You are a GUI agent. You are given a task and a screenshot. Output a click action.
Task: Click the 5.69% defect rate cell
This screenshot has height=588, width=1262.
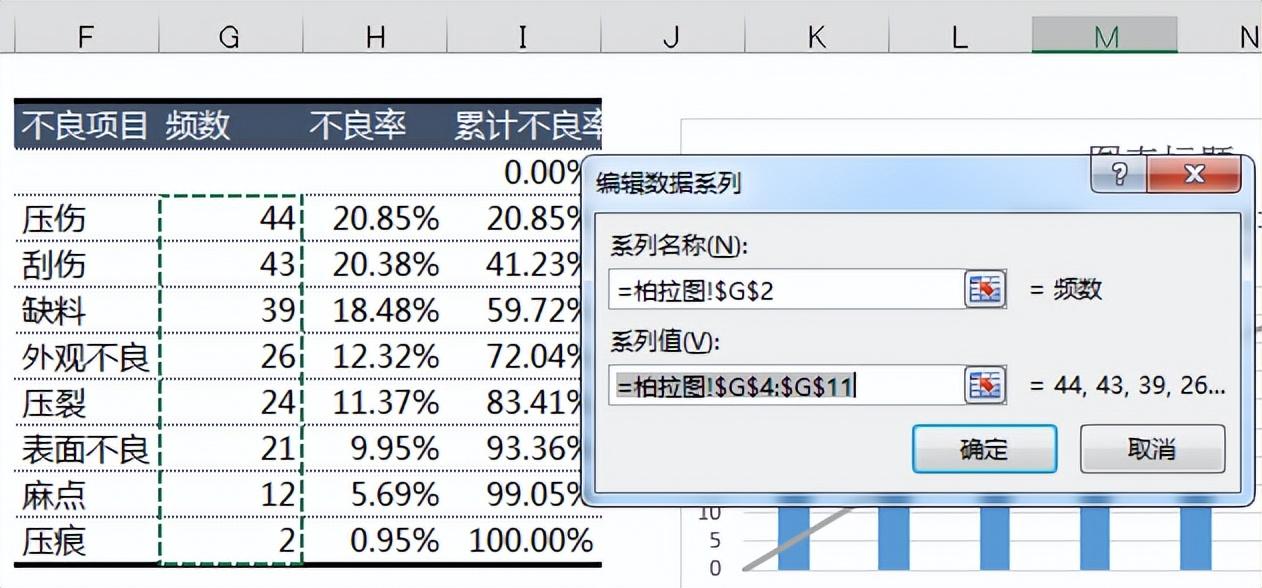point(375,495)
